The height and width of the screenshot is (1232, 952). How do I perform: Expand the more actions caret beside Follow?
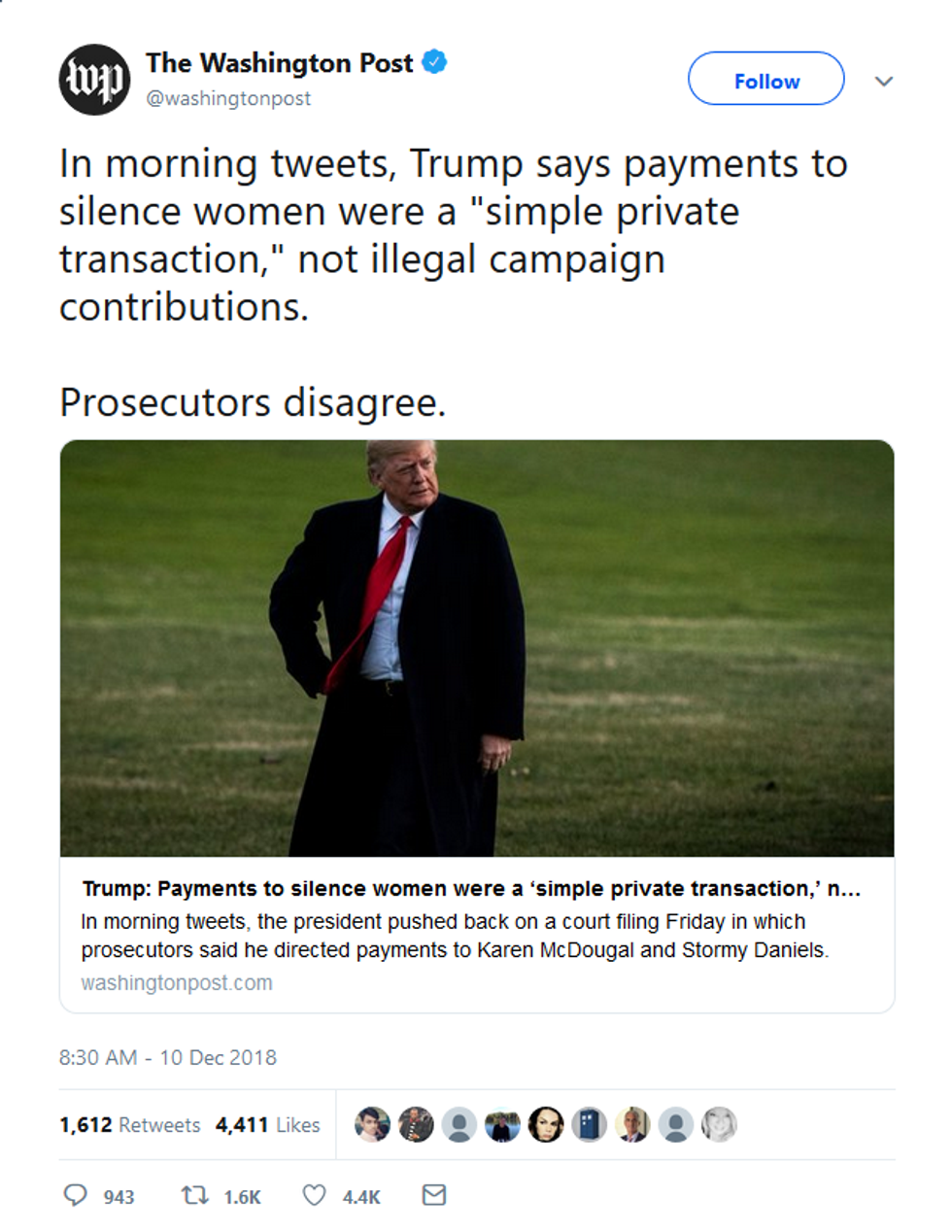pyautogui.click(x=884, y=82)
